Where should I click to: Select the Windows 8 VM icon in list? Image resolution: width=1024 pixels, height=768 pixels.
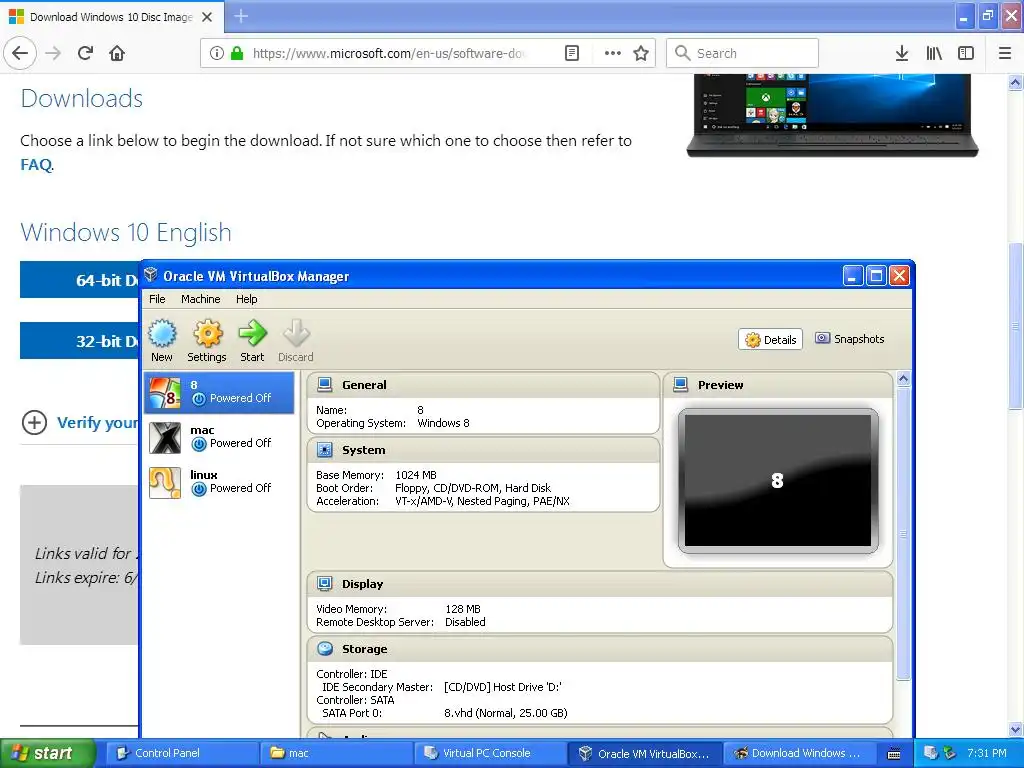(165, 392)
